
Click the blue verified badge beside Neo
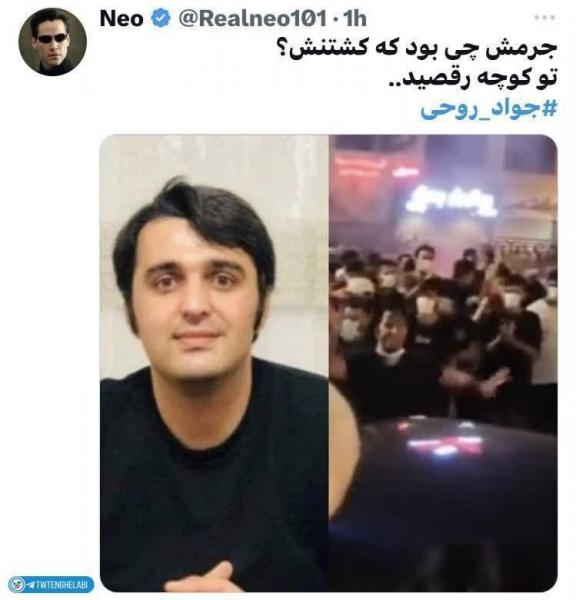click(x=161, y=18)
